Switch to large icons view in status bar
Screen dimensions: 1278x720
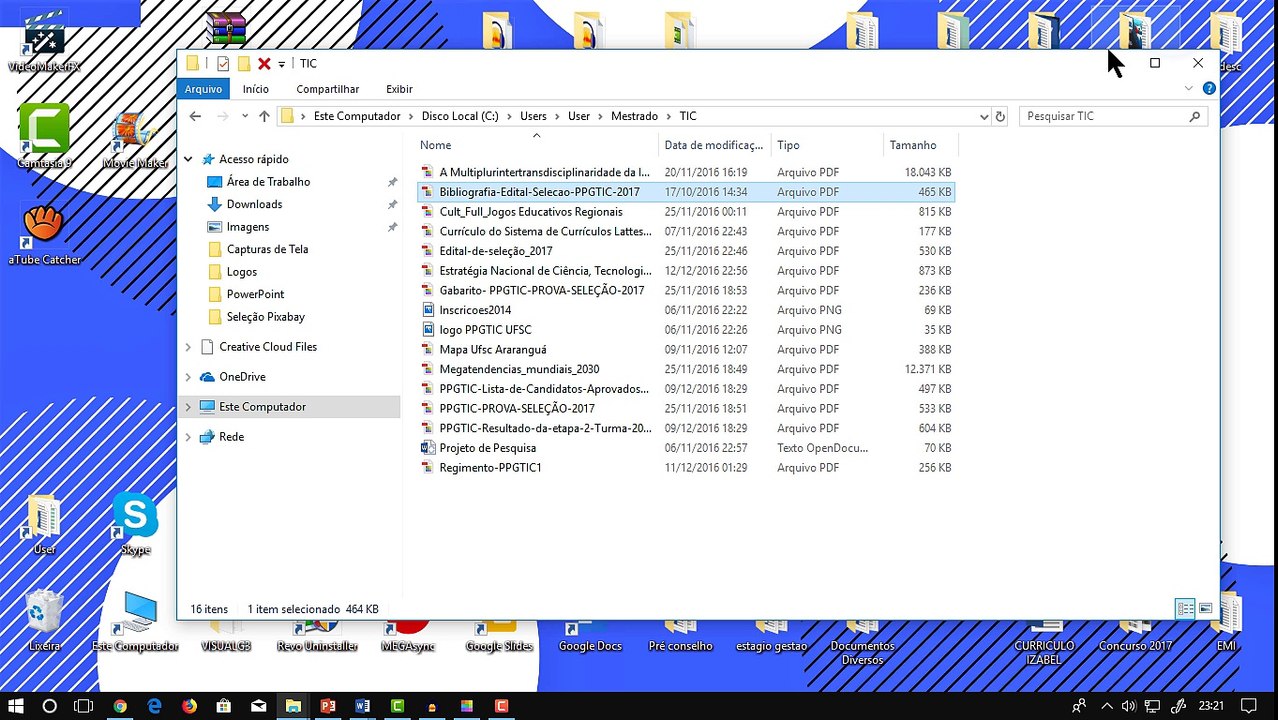coord(1205,609)
